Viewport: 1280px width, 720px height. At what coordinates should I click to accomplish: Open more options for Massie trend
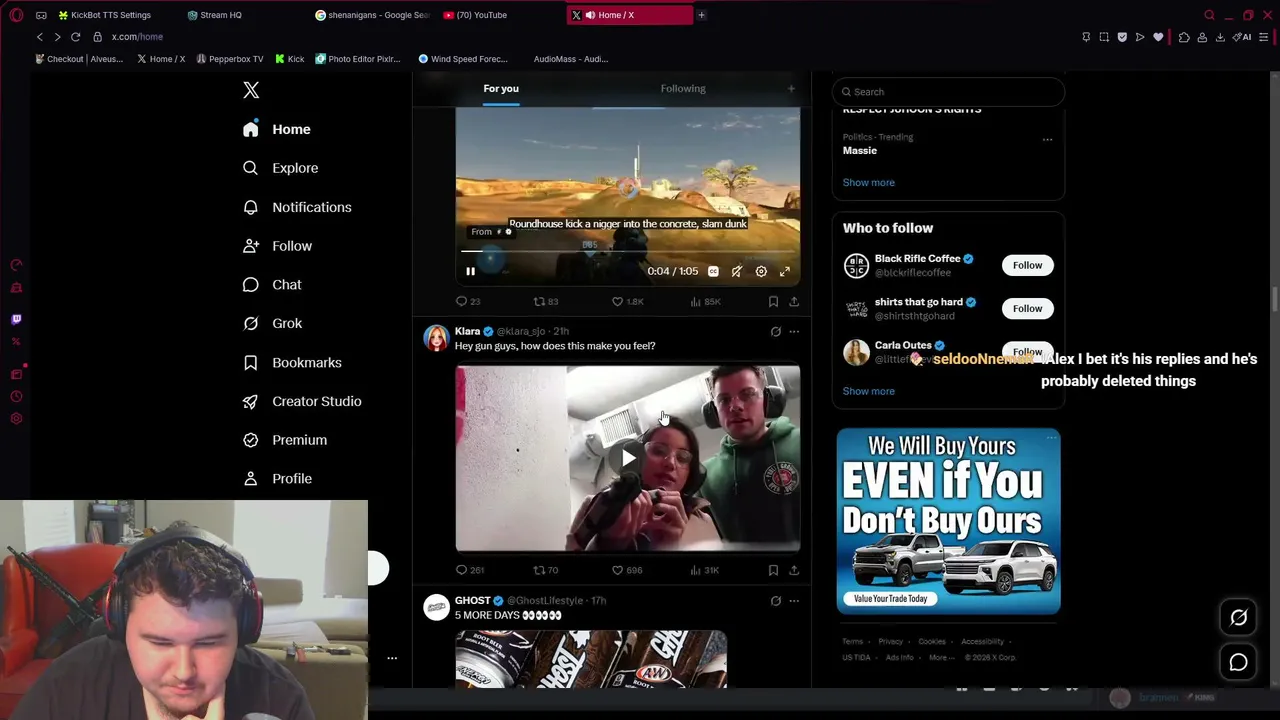coord(1047,139)
